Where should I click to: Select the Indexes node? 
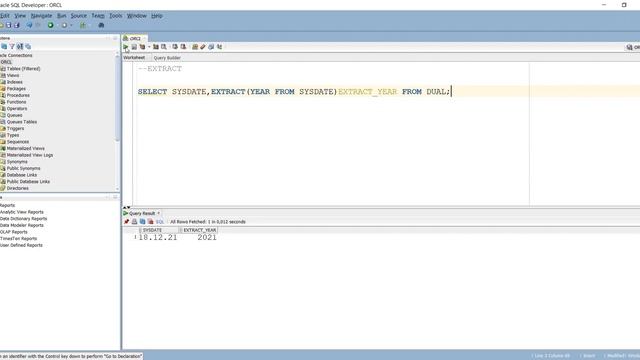click(14, 82)
